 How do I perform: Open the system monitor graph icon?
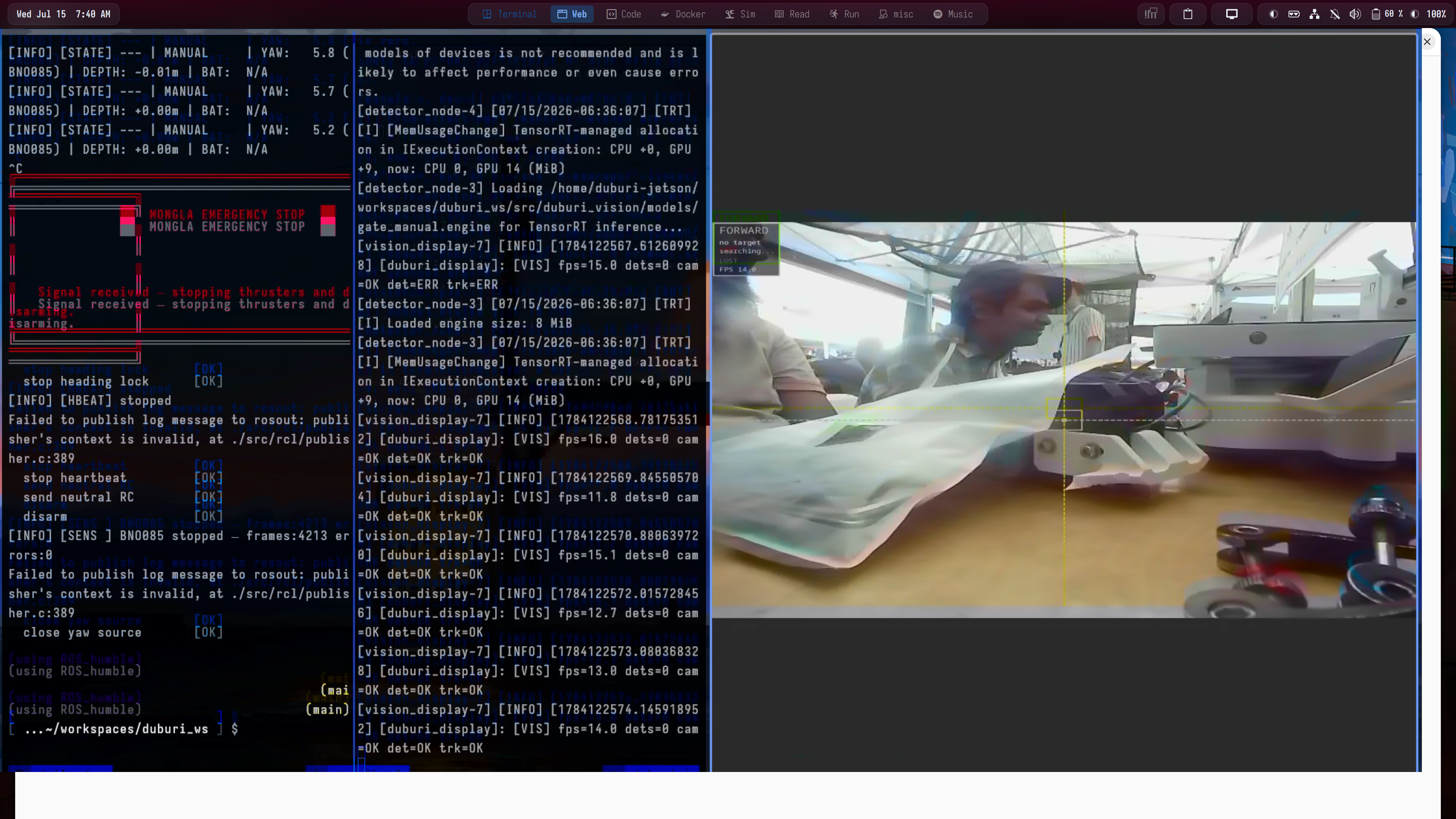1151,14
